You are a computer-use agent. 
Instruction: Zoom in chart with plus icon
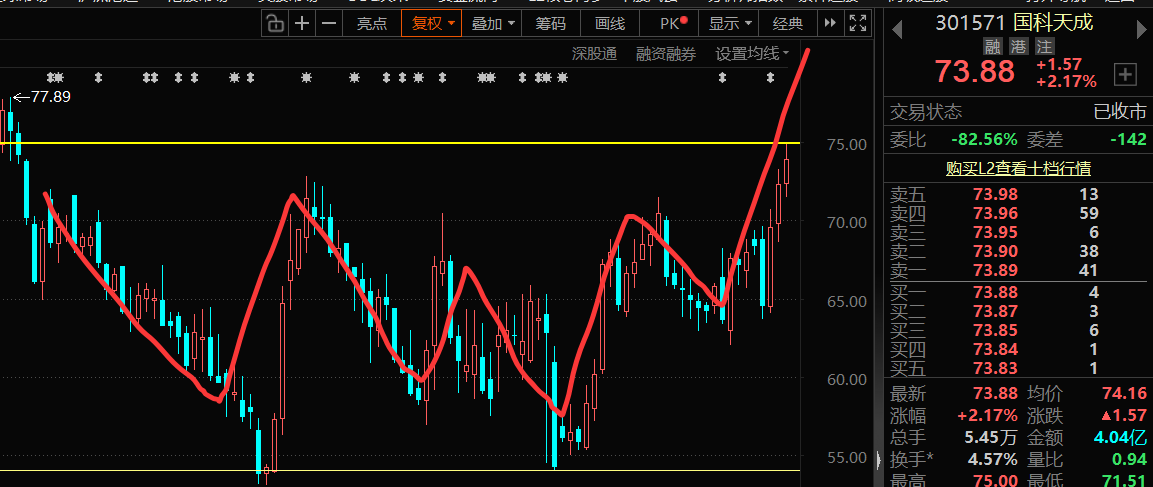[x=301, y=24]
